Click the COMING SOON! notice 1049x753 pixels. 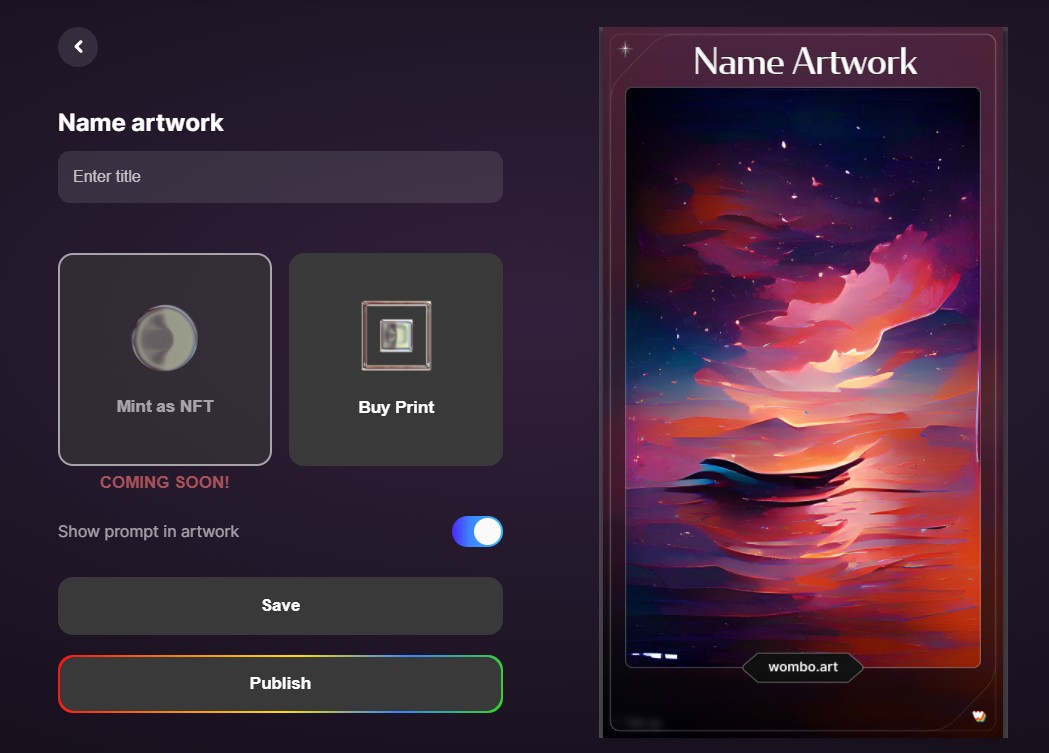[165, 483]
